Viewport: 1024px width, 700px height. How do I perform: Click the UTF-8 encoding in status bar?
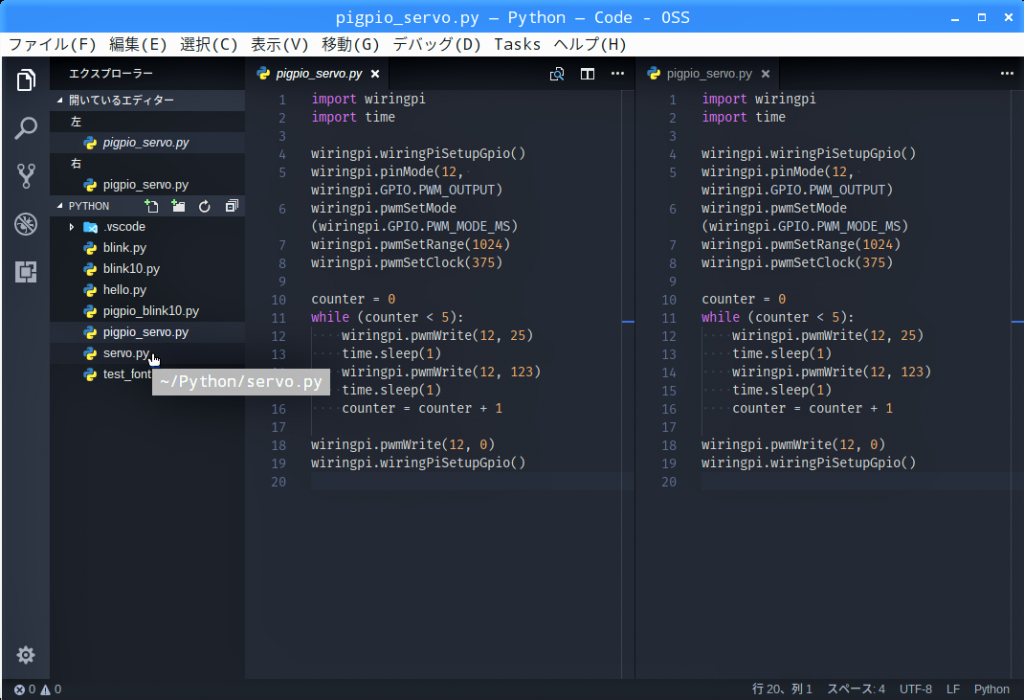[915, 689]
